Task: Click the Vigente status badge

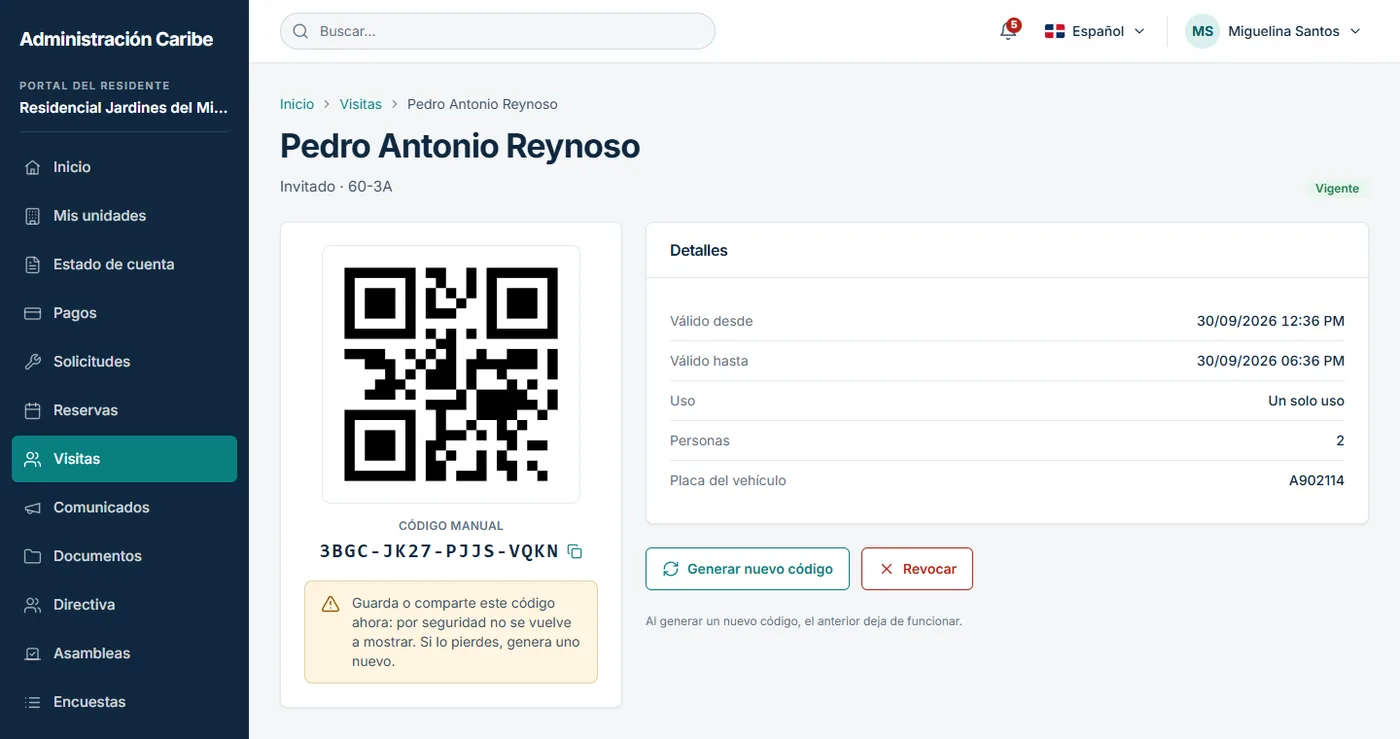Action: click(x=1337, y=188)
